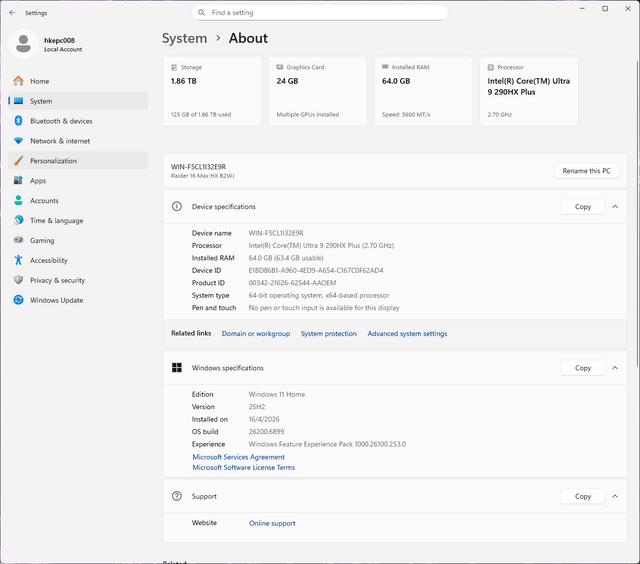Open Bluetooth & devices settings
The width and height of the screenshot is (640, 564).
coord(78,121)
